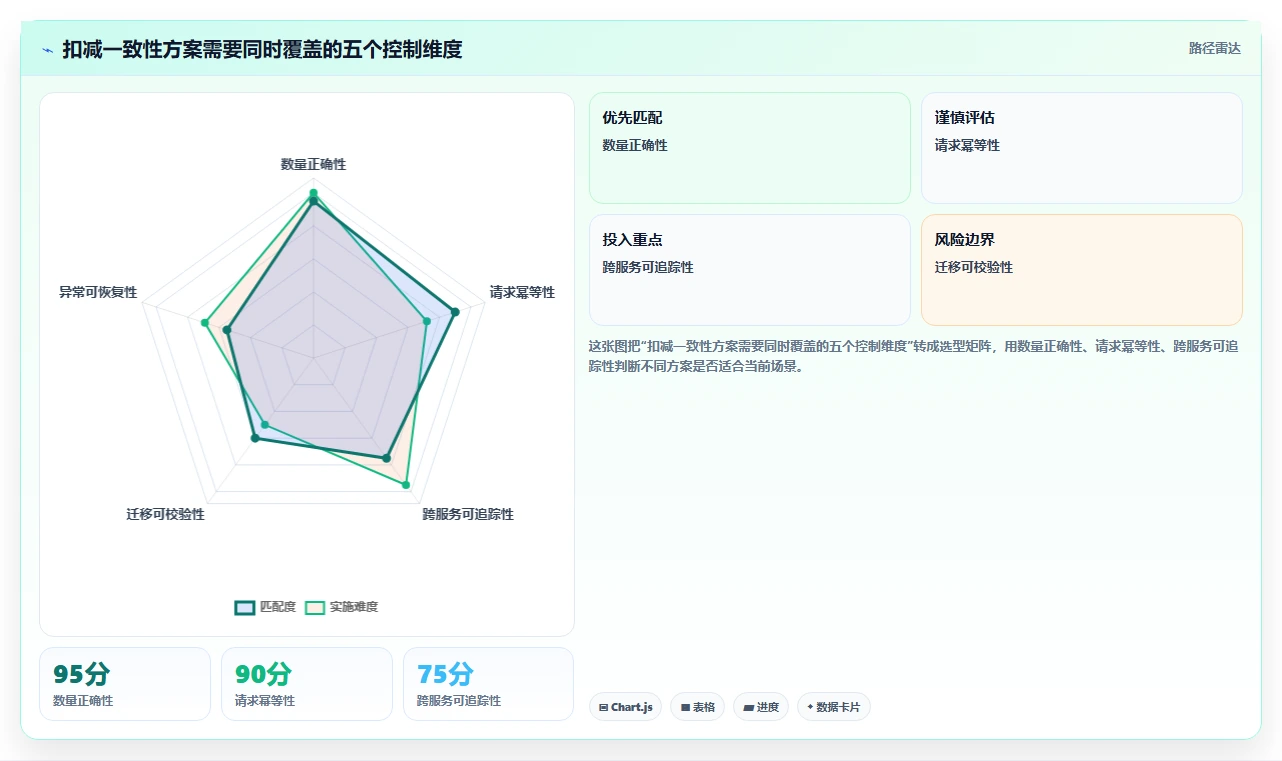The height and width of the screenshot is (761, 1282).
Task: Click the 异常可恢复性 radar axis label
Action: click(x=98, y=292)
